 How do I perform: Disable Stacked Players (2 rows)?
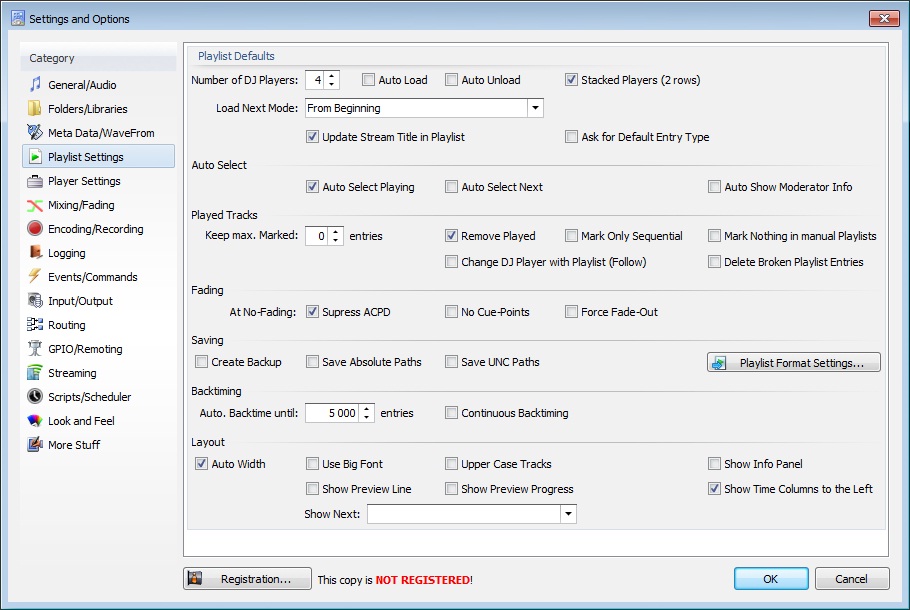click(571, 80)
